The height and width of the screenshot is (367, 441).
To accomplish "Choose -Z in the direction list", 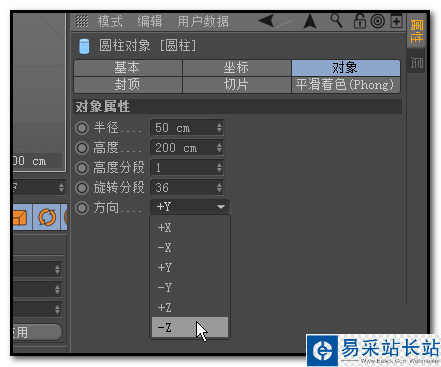I will 190,327.
